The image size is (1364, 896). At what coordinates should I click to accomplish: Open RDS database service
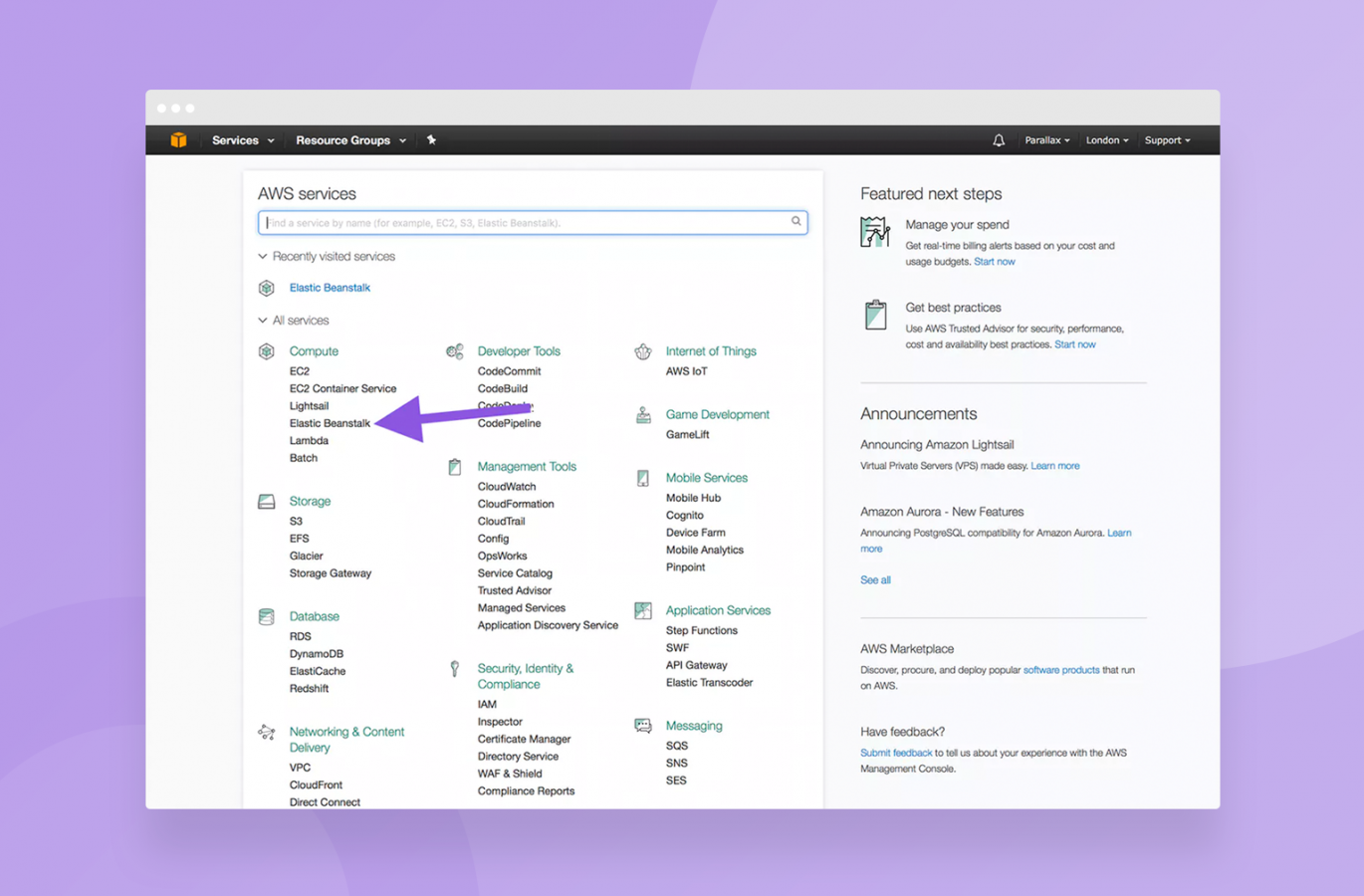(x=301, y=637)
